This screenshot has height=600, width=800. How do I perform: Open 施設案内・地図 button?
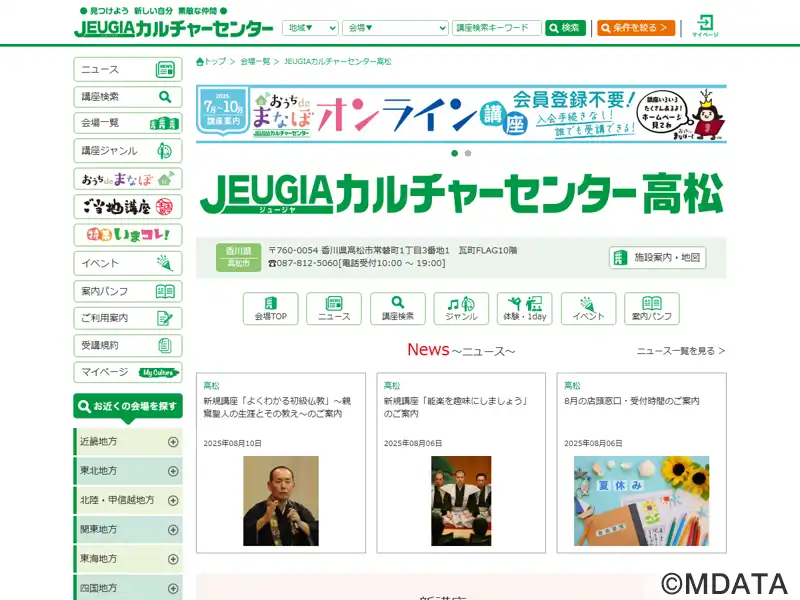click(657, 258)
